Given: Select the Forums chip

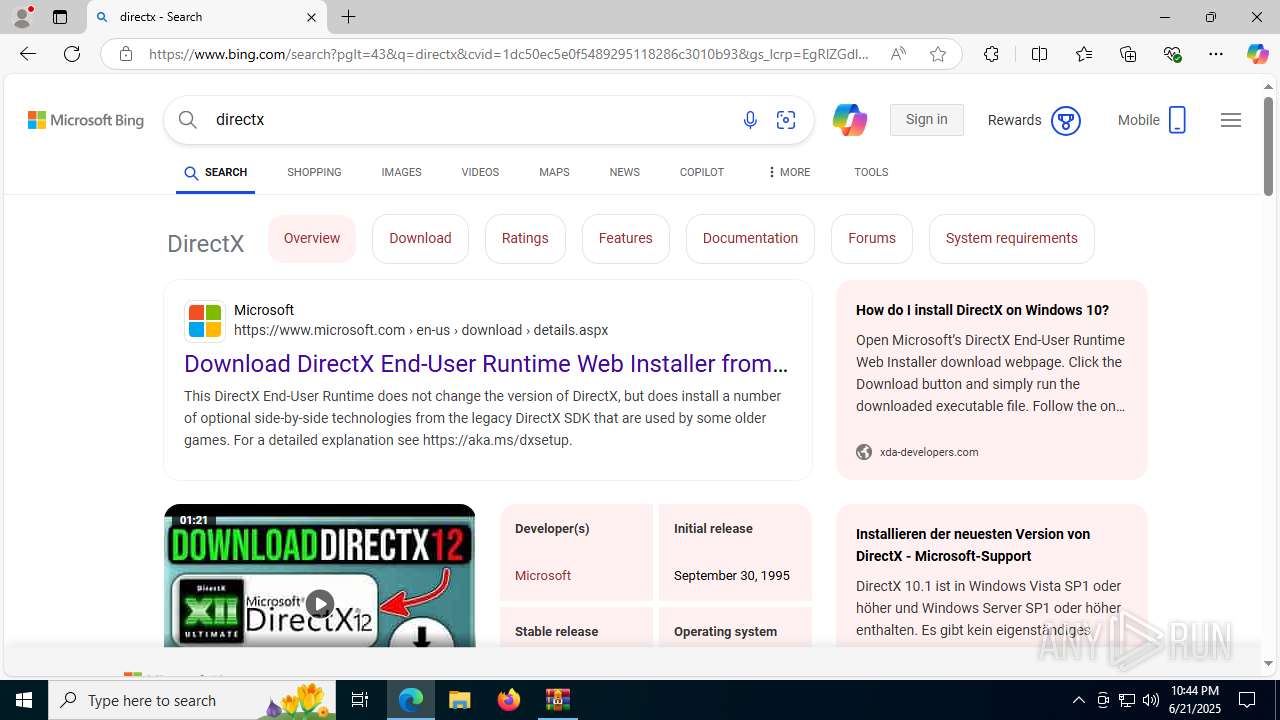Looking at the screenshot, I should tap(872, 238).
